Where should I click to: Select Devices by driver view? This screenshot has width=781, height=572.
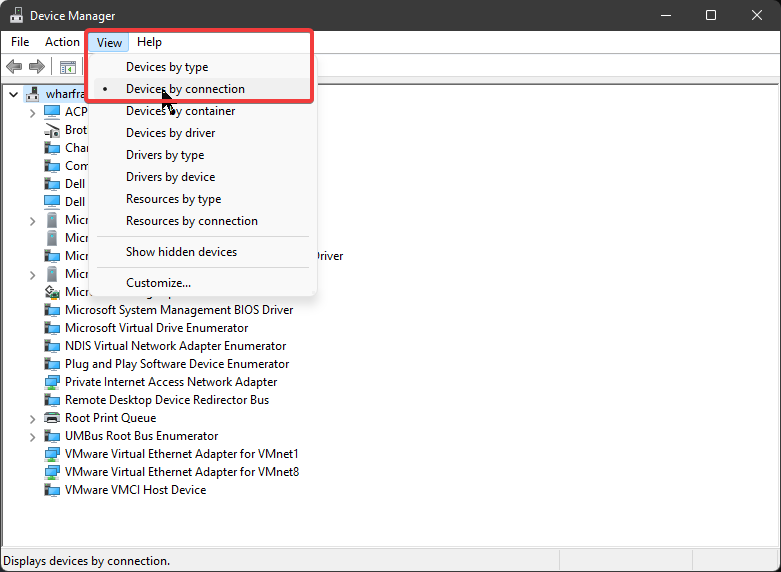203,133
